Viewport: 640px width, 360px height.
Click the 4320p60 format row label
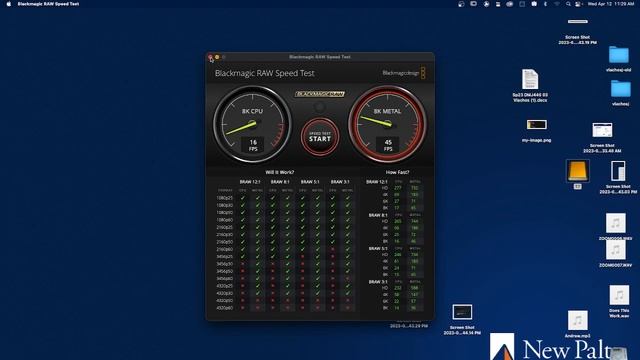224,308
